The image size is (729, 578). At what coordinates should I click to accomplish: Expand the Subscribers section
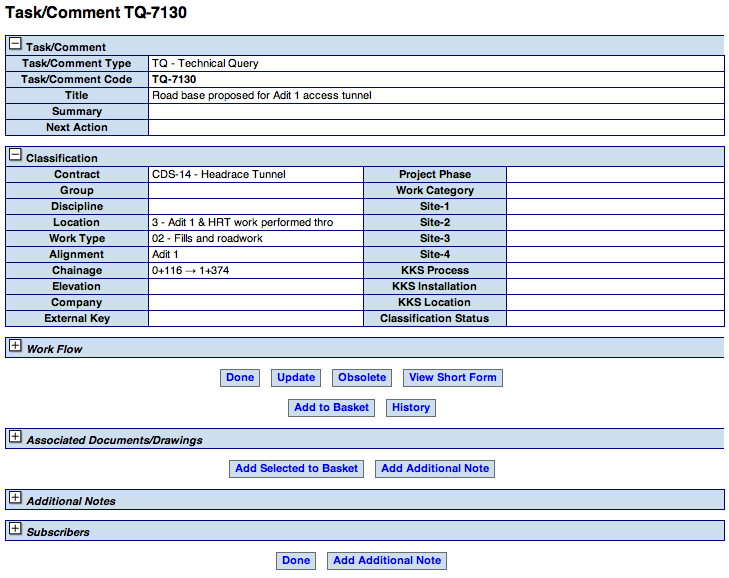coord(15,529)
